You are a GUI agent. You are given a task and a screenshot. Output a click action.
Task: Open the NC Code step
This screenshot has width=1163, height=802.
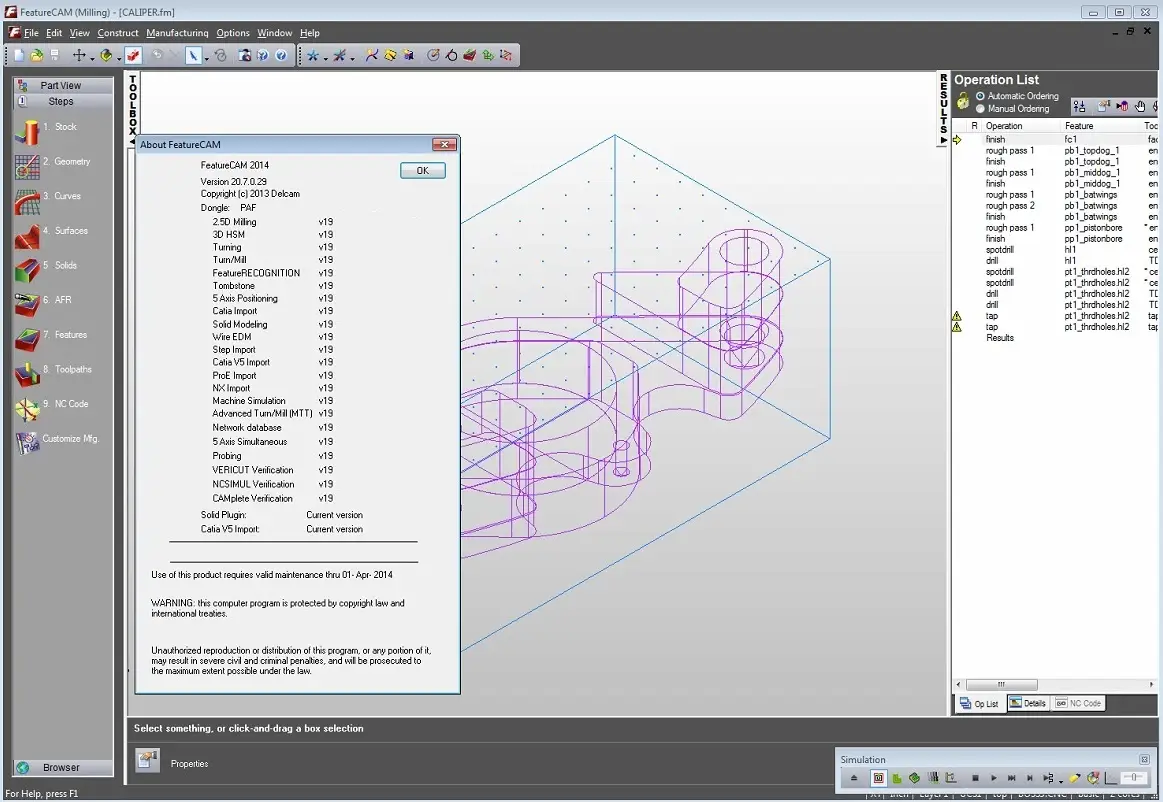coord(50,408)
